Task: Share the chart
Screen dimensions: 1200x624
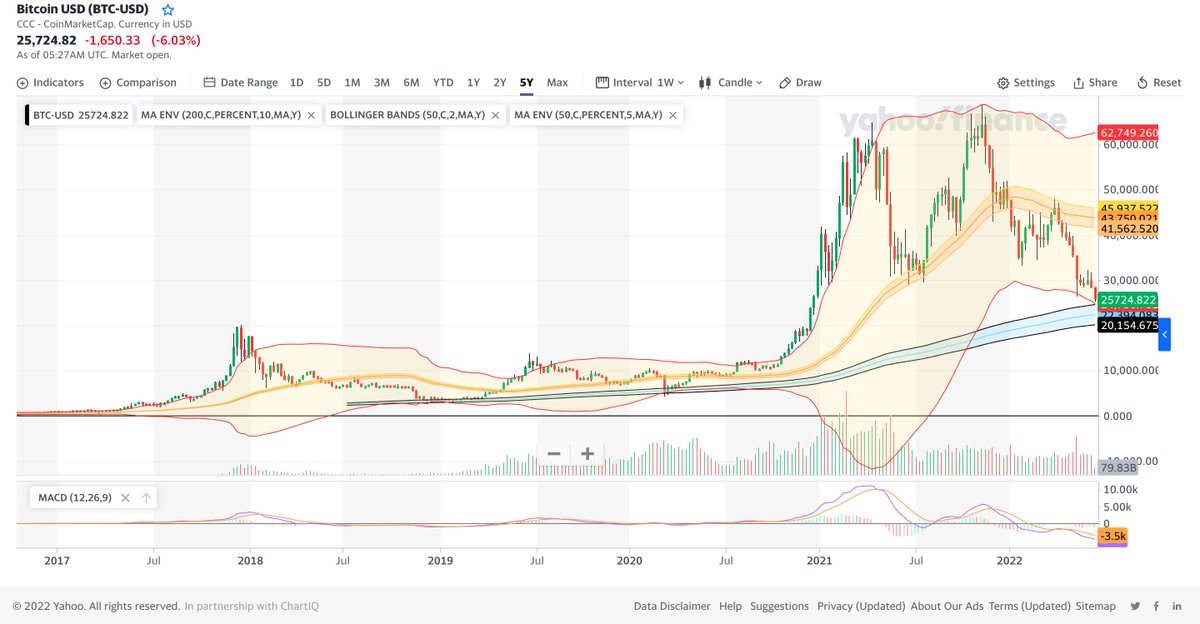Action: point(1095,83)
